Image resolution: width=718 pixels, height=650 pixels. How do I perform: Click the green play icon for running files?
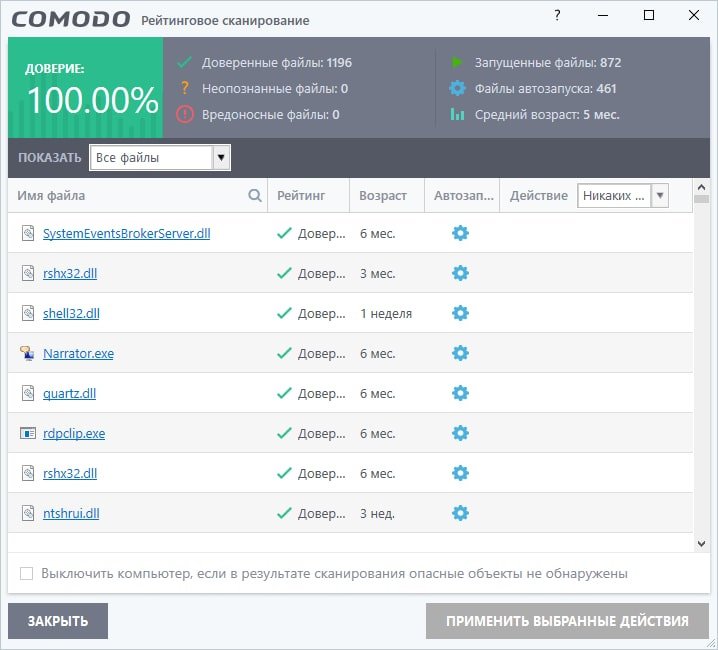pyautogui.click(x=457, y=62)
